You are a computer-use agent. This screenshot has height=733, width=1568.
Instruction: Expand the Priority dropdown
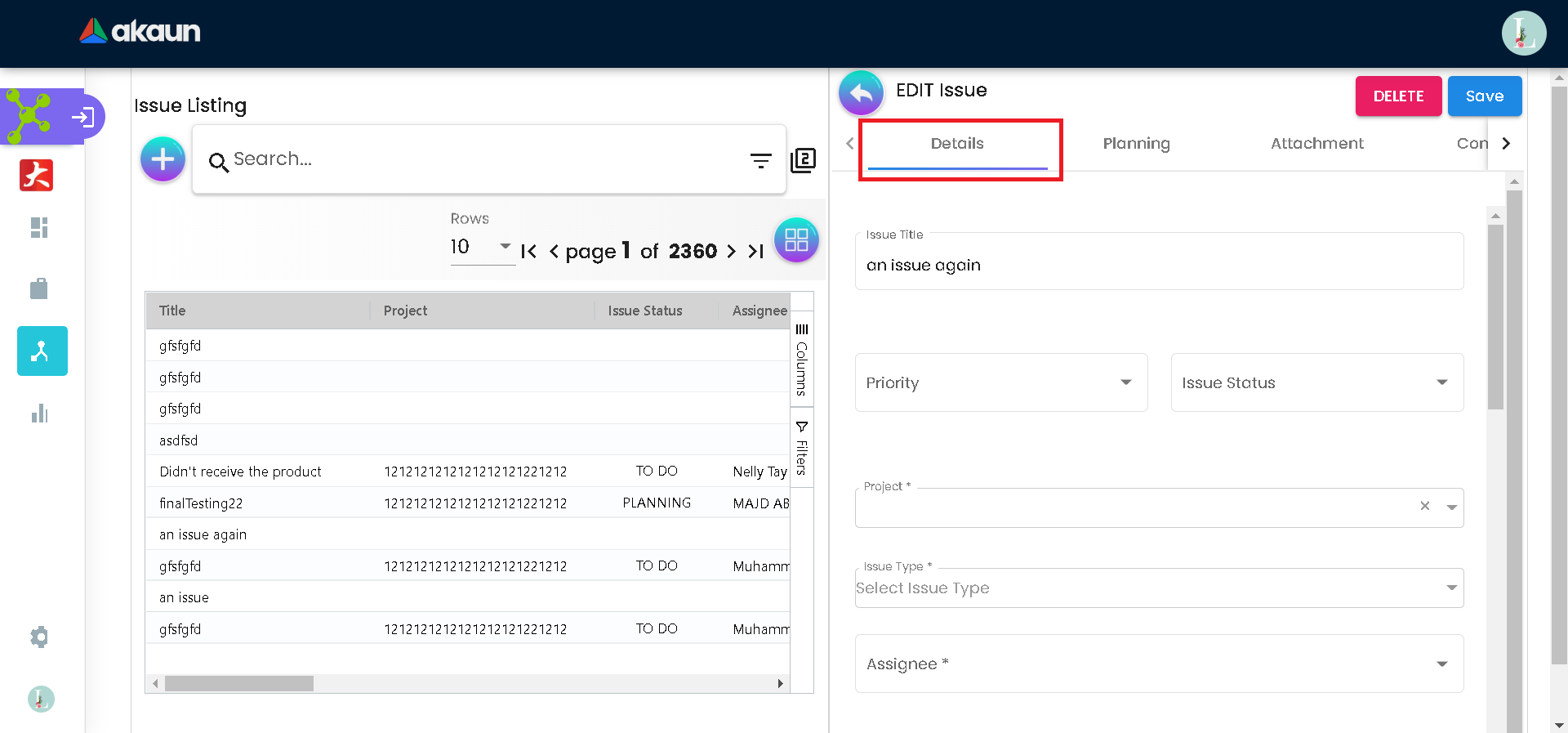coord(1001,382)
